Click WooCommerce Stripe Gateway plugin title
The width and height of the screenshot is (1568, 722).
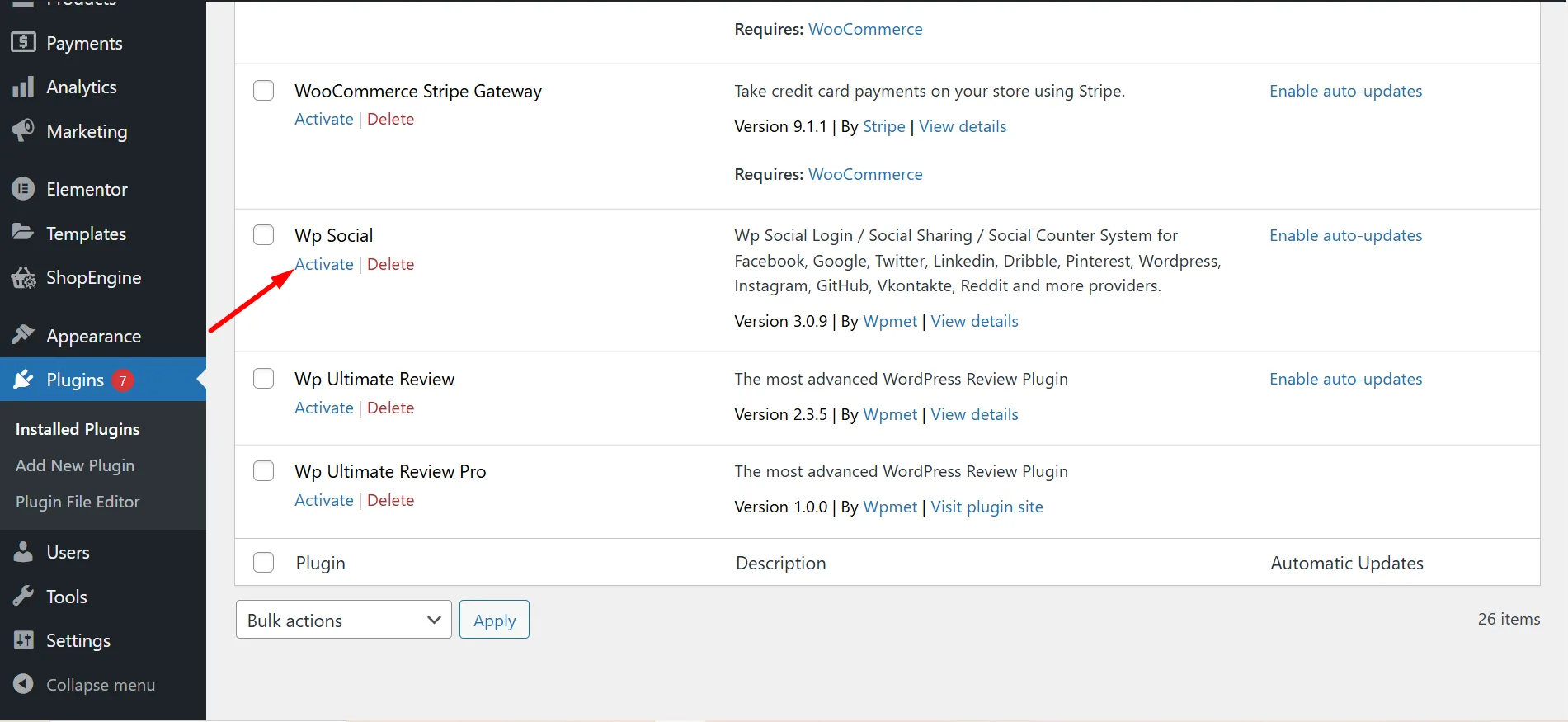point(418,91)
